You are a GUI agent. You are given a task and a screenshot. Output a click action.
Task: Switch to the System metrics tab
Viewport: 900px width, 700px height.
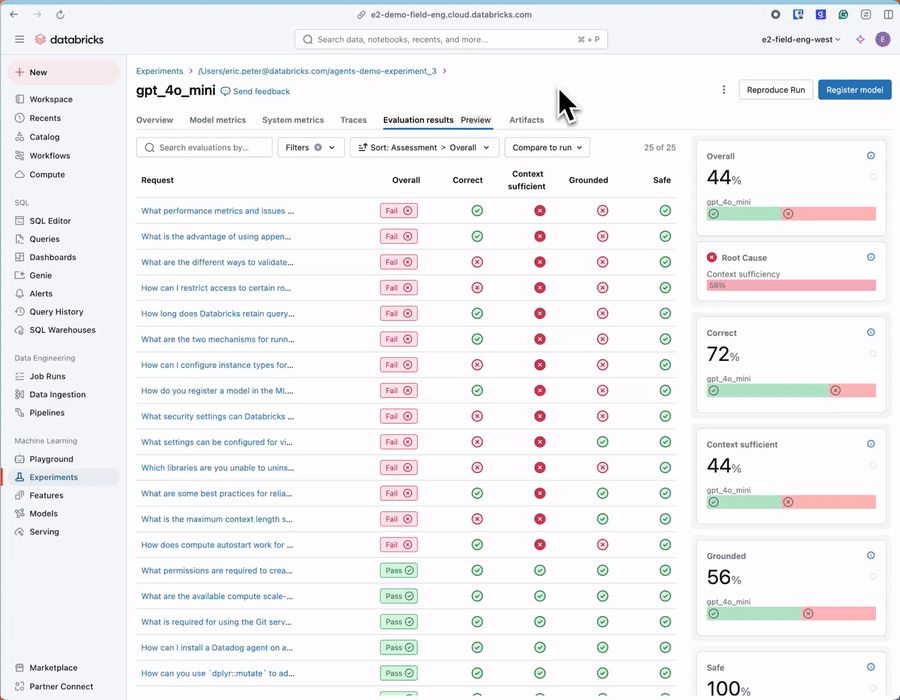(x=293, y=120)
